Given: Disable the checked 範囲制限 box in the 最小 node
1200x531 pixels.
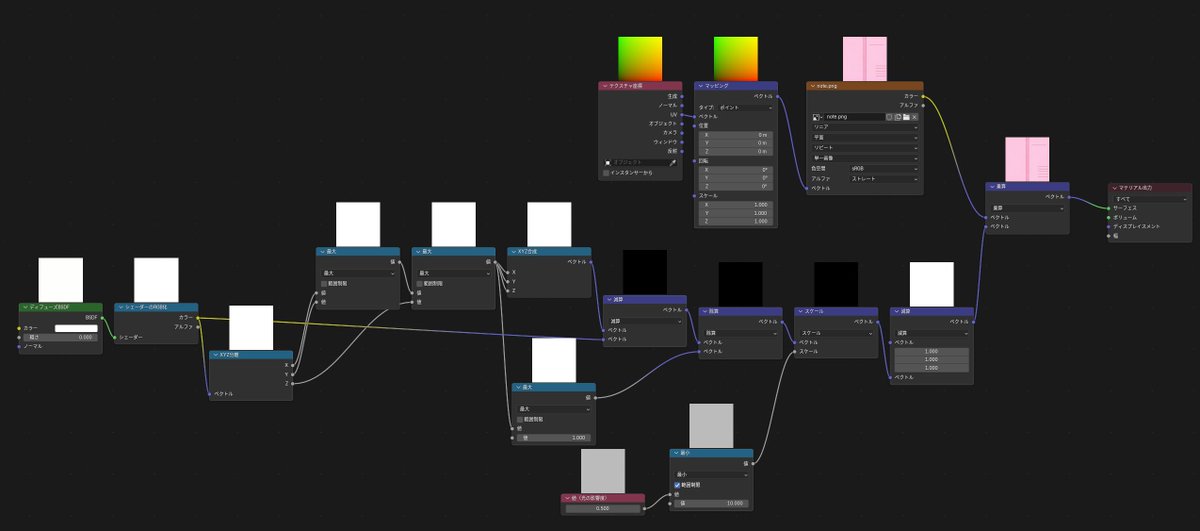Looking at the screenshot, I should click(678, 484).
